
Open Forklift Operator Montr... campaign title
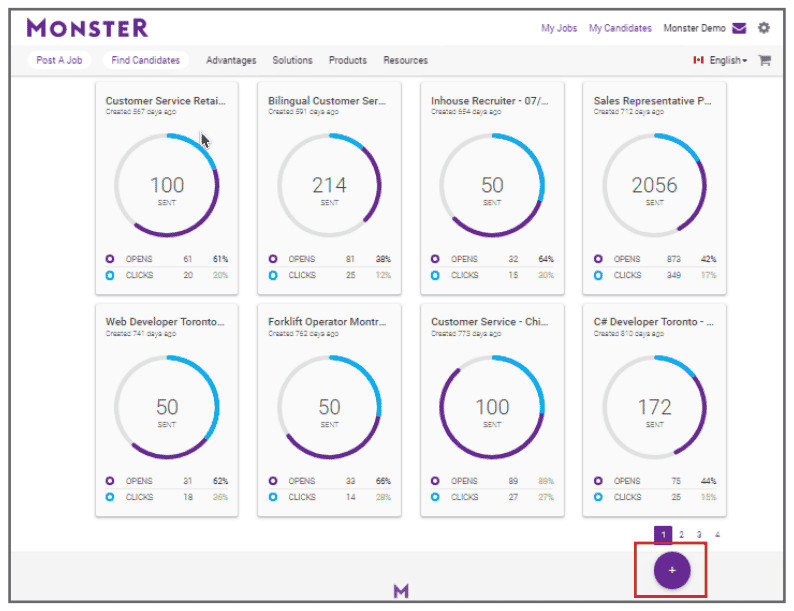(x=327, y=321)
